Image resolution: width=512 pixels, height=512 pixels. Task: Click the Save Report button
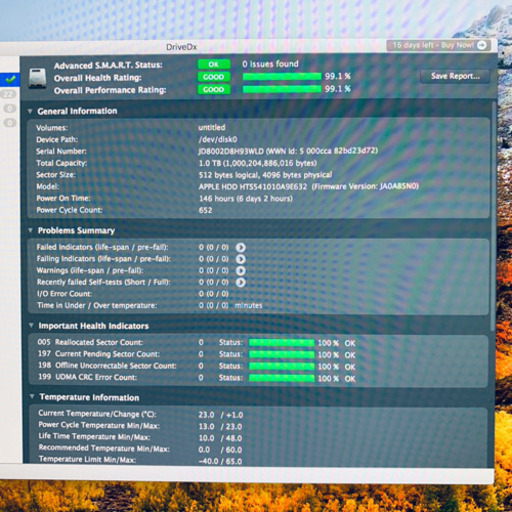point(455,76)
